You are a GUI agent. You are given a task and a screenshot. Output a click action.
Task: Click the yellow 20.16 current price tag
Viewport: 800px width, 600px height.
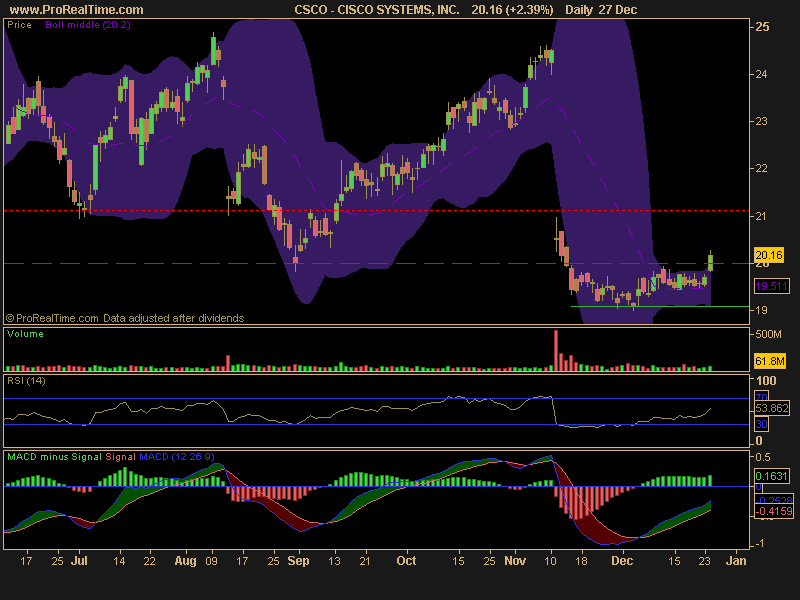point(769,255)
